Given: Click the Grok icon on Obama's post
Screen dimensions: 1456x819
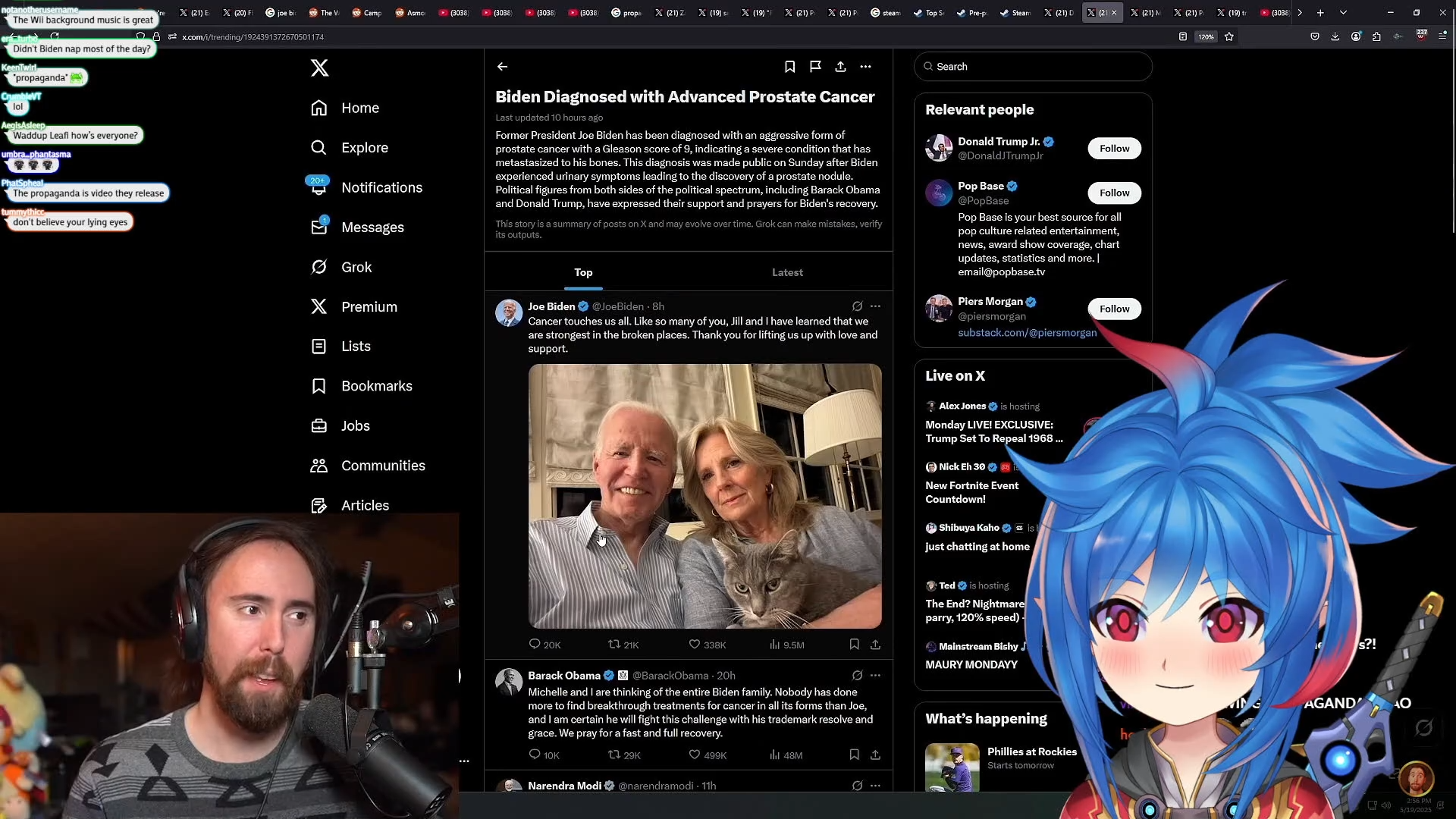Looking at the screenshot, I should [x=857, y=675].
